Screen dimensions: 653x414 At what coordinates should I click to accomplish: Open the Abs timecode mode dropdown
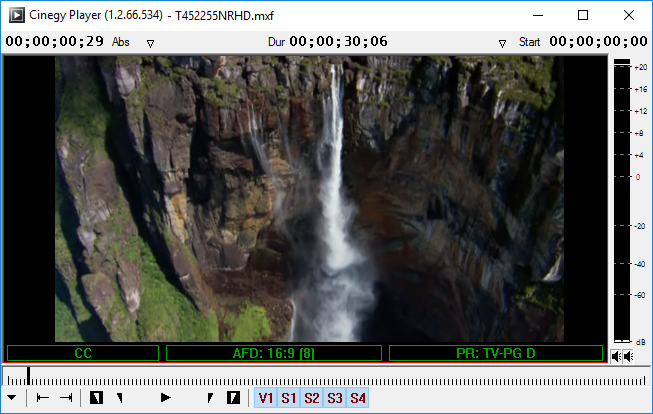coord(150,43)
